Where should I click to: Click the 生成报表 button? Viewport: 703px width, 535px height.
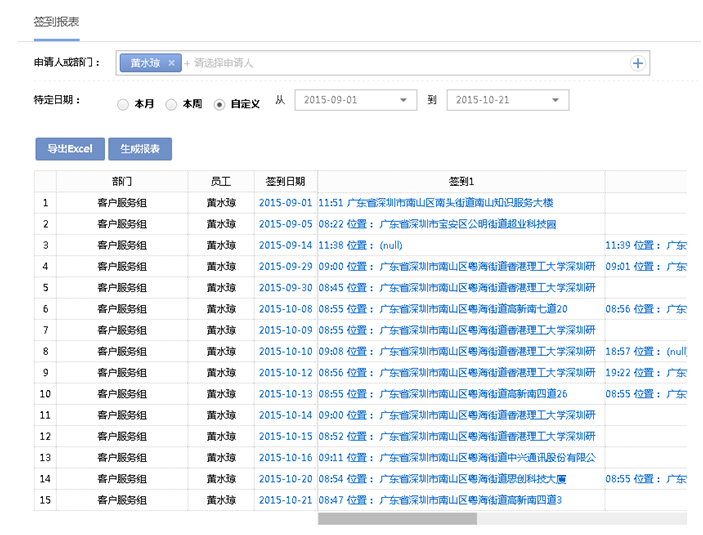[x=140, y=149]
